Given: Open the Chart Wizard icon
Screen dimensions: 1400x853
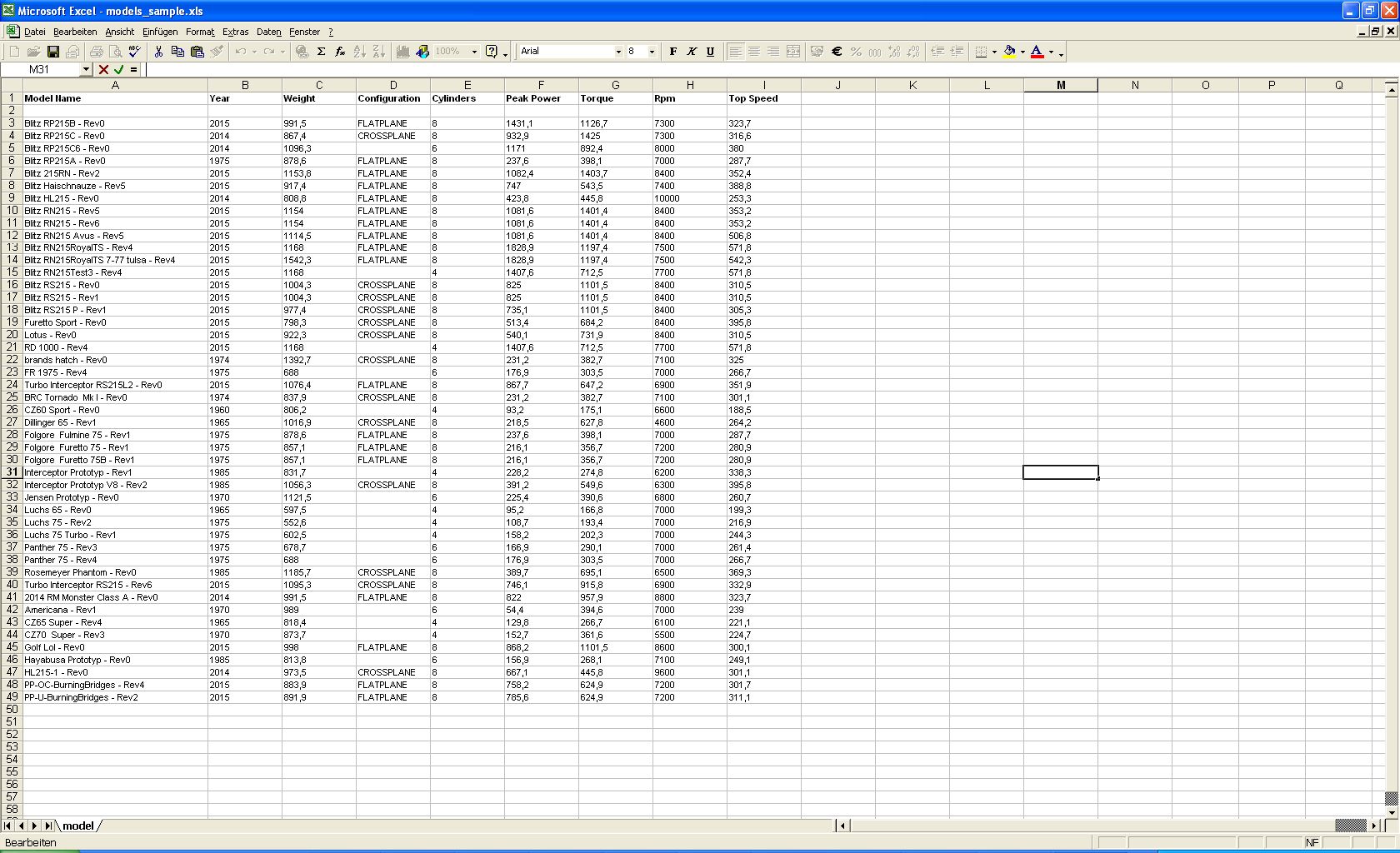Looking at the screenshot, I should (402, 52).
